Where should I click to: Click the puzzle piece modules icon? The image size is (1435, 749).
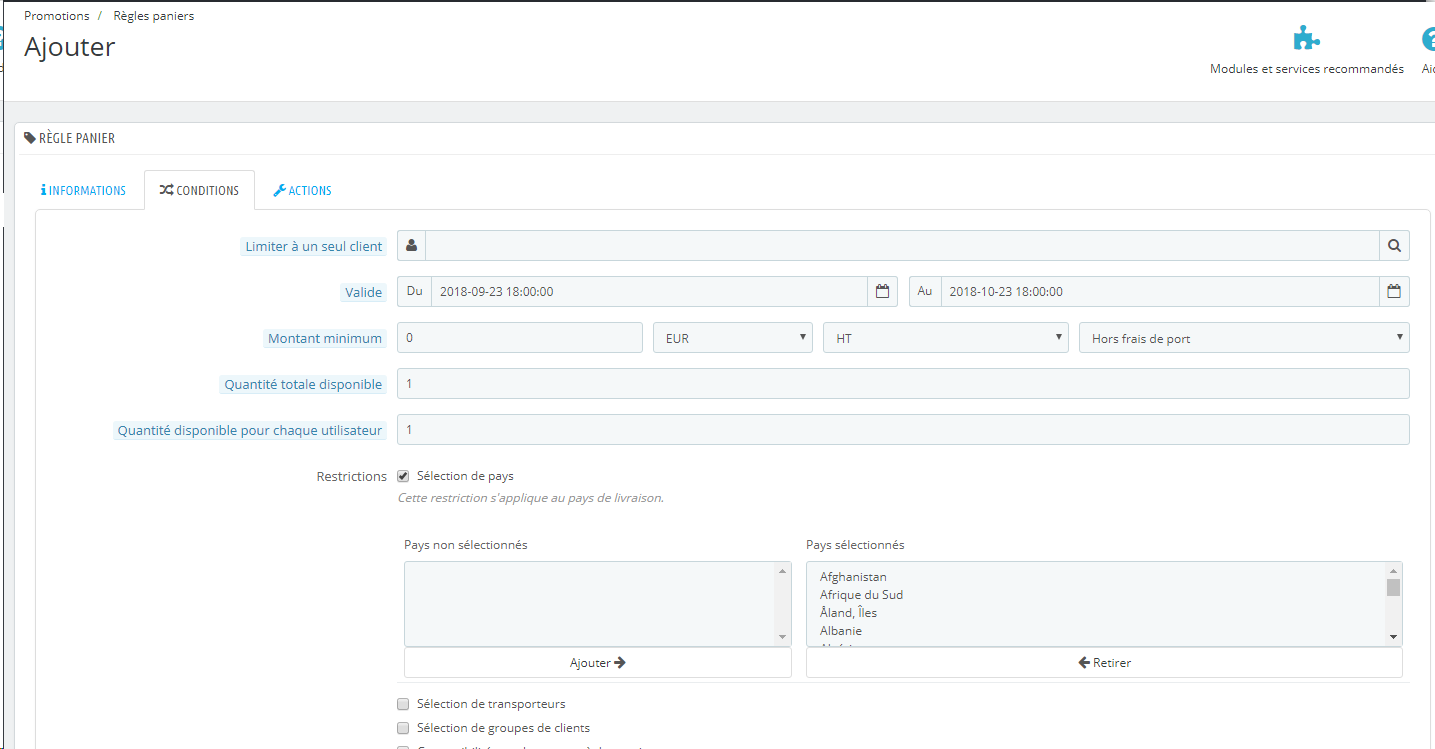tap(1306, 39)
